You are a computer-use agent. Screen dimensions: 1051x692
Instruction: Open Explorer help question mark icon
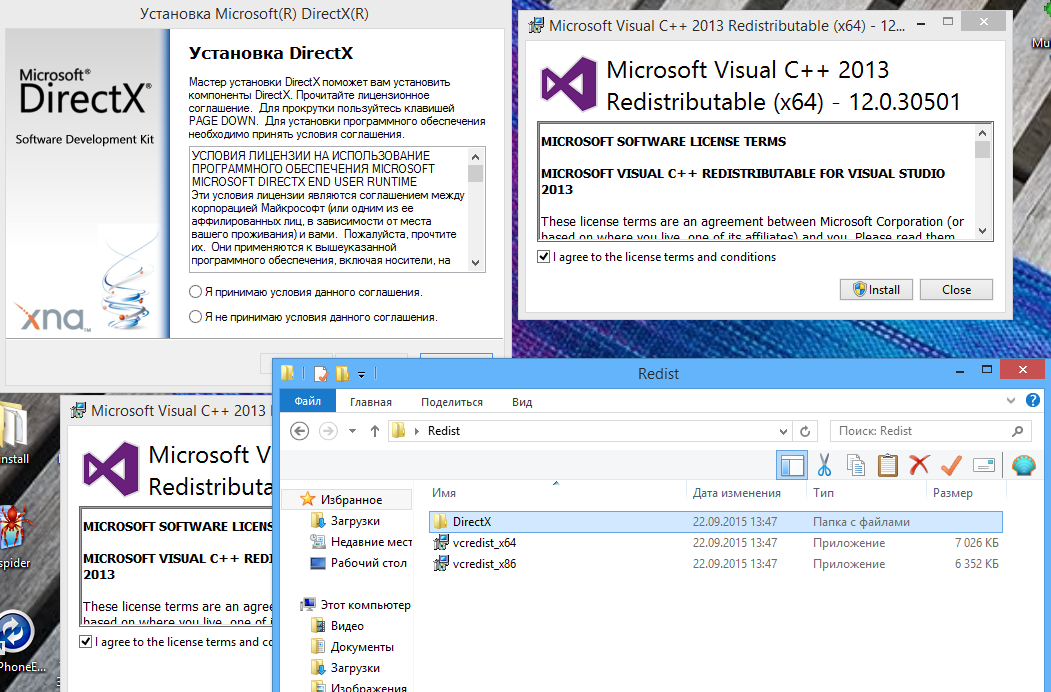[x=1033, y=400]
